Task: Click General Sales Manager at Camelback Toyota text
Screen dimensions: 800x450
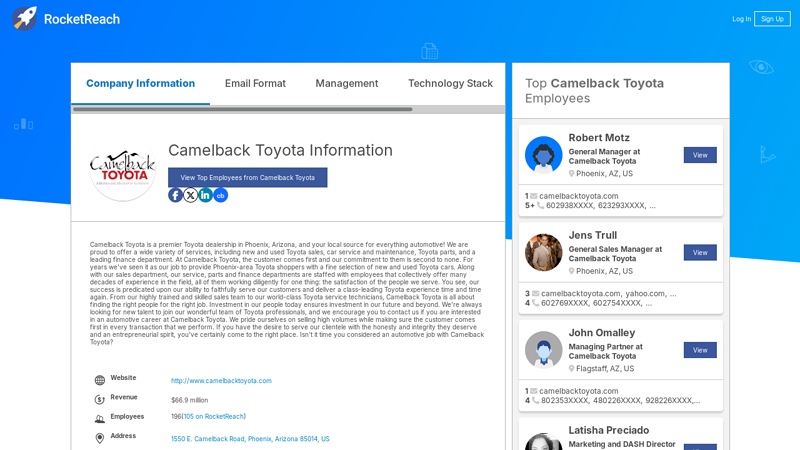Action: point(615,254)
